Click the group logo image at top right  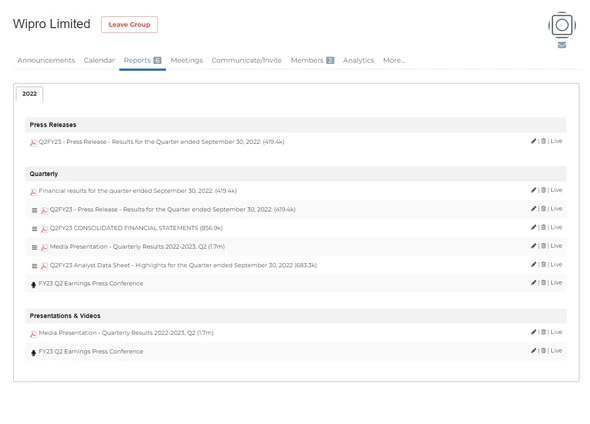click(x=562, y=25)
